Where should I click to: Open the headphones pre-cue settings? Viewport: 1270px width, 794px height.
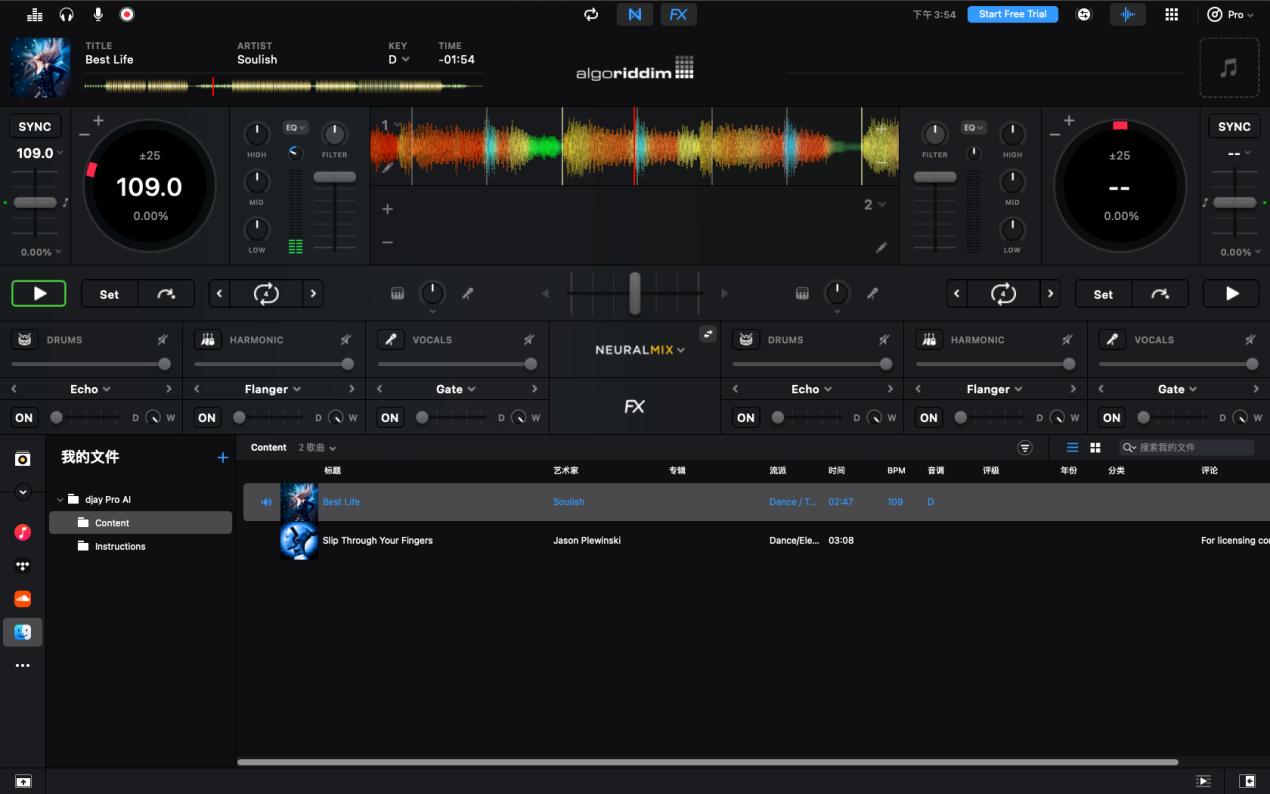pos(66,14)
